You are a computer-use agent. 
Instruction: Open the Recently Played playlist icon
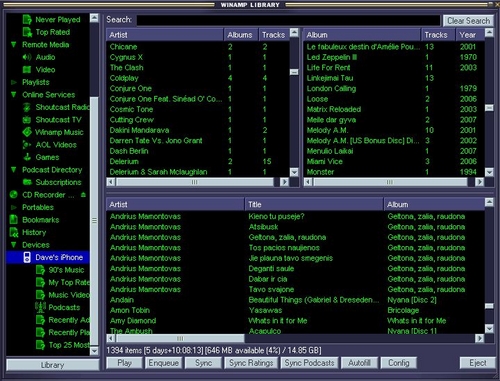click(x=40, y=332)
